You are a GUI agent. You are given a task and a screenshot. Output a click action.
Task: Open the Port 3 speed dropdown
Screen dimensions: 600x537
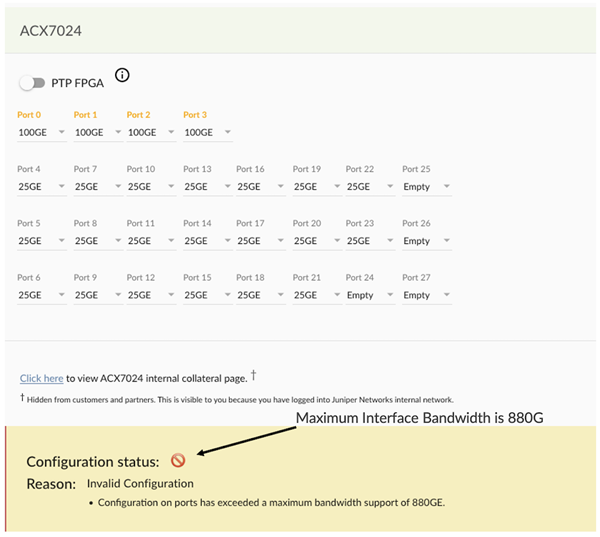pos(208,132)
